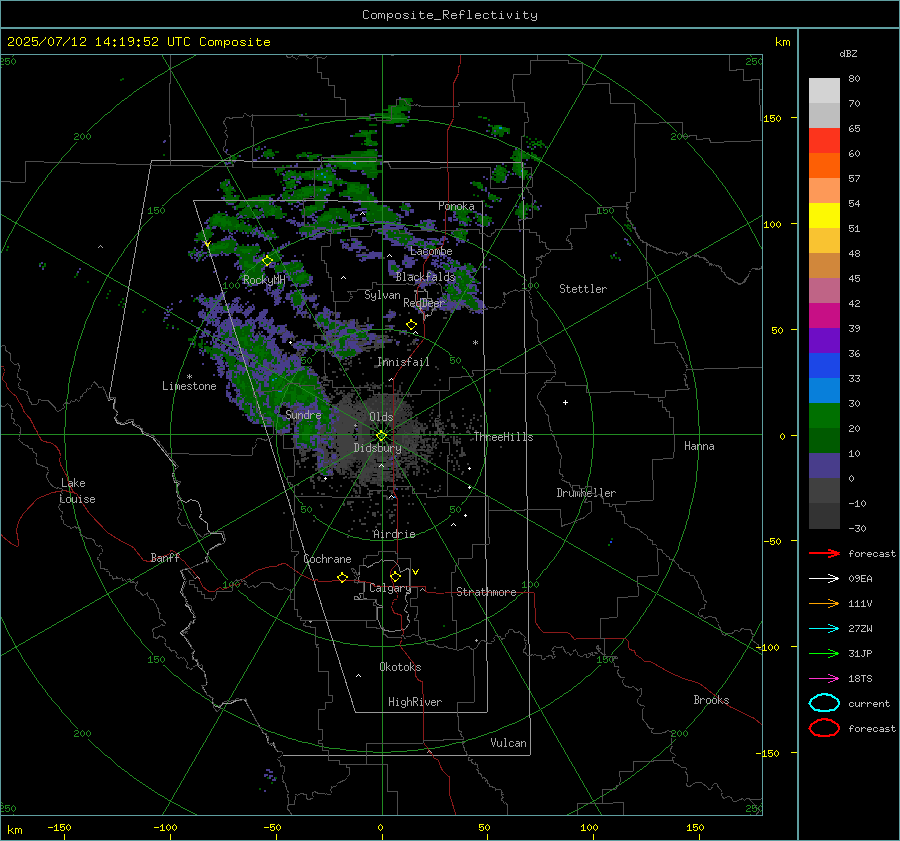Click the yellow diamond marker beside RockyMH
Image resolution: width=900 pixels, height=841 pixels.
pyautogui.click(x=267, y=261)
